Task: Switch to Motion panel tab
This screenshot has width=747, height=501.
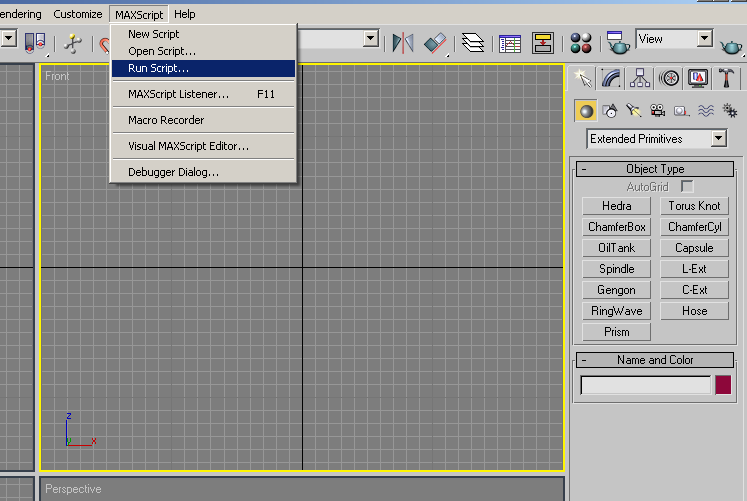Action: [669, 78]
